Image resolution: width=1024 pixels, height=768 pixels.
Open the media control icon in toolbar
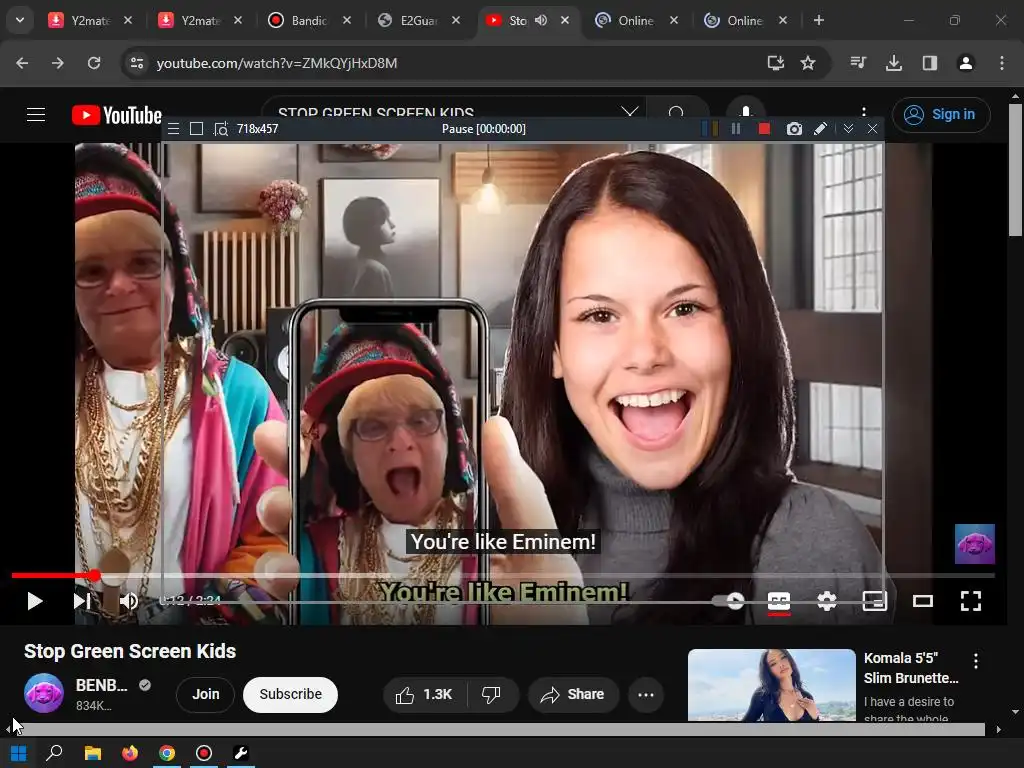pos(858,63)
